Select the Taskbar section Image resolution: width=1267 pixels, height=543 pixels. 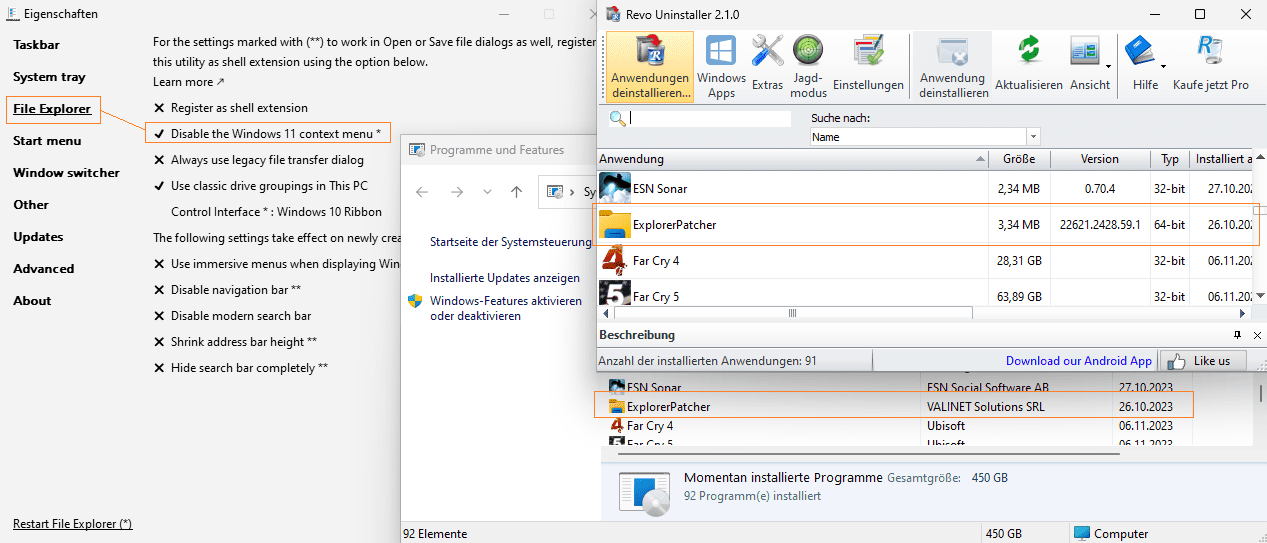click(x=36, y=45)
